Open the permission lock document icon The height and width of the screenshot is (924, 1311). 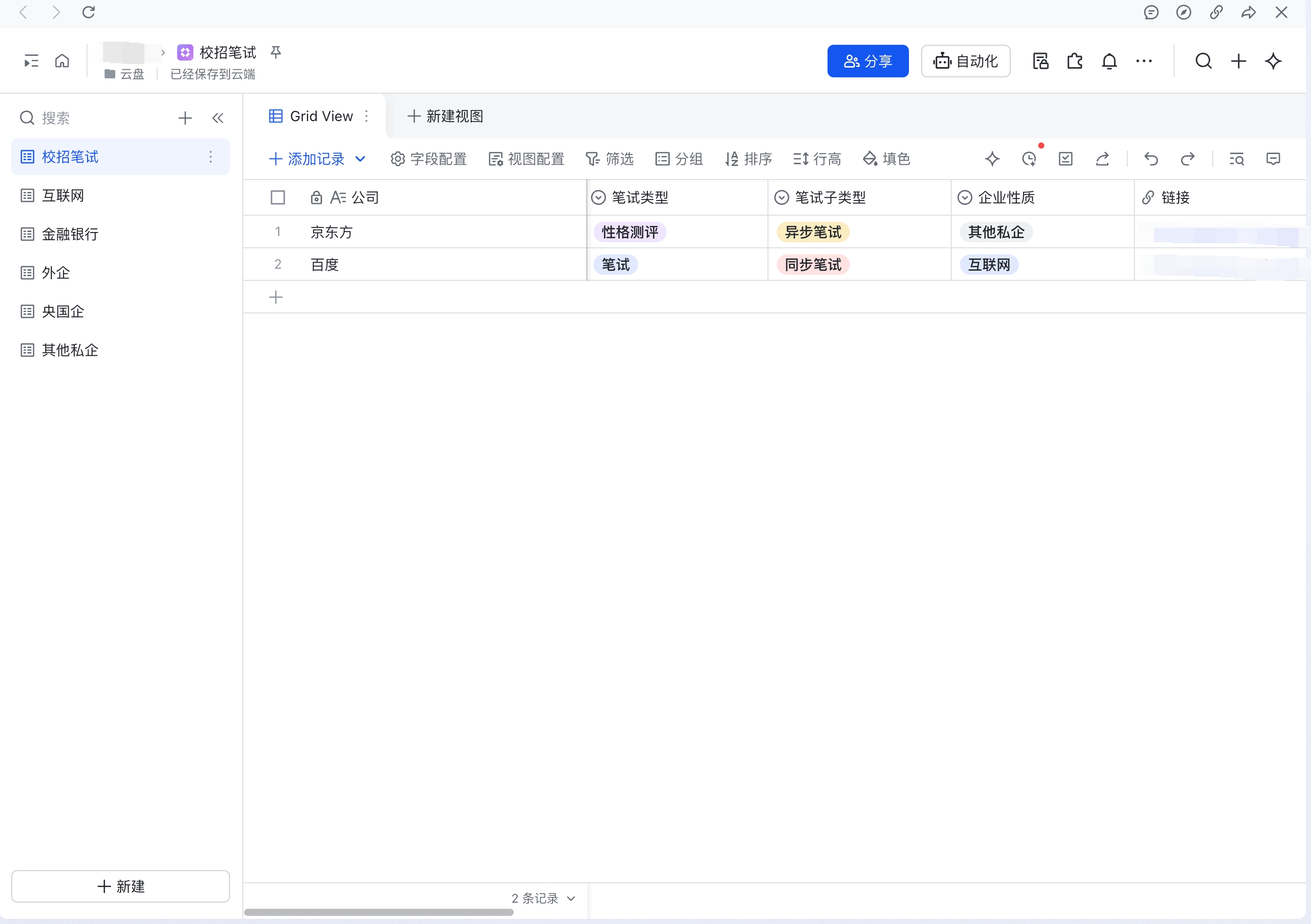(1040, 61)
